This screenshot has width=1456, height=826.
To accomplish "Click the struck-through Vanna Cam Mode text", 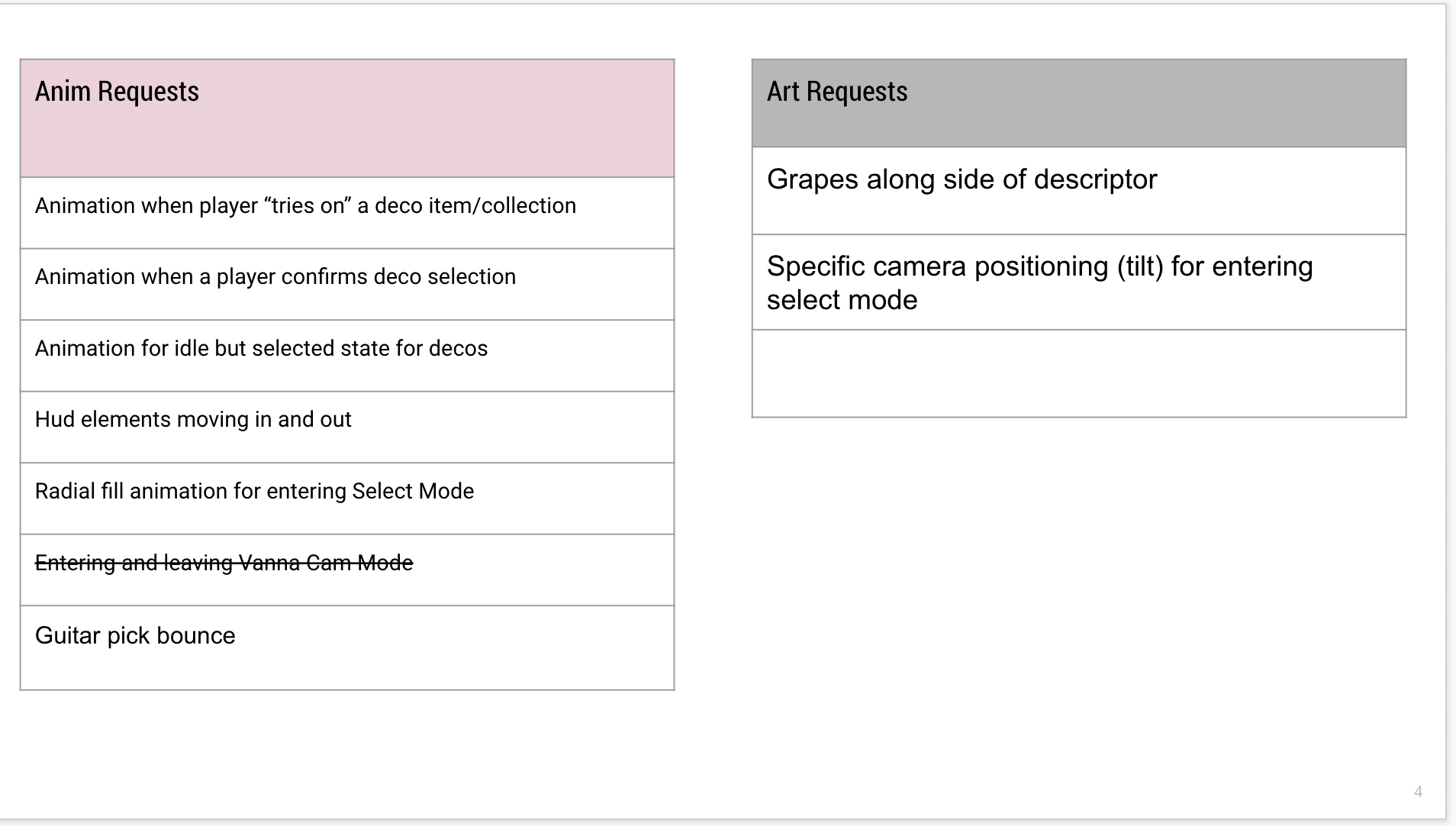I will 224,563.
